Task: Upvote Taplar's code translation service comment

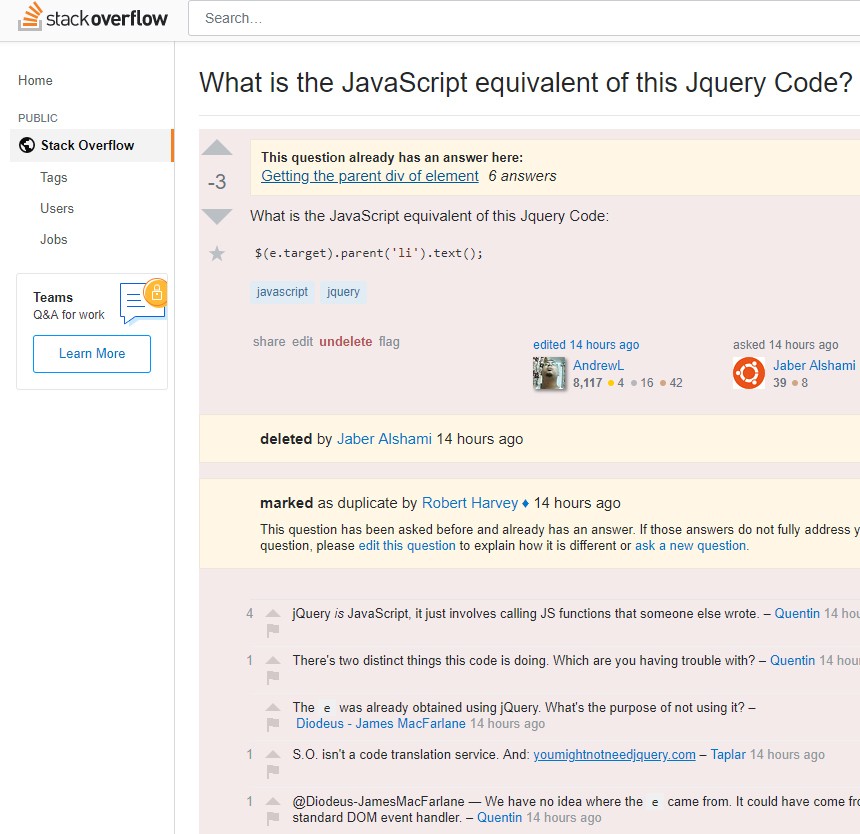Action: tap(273, 754)
